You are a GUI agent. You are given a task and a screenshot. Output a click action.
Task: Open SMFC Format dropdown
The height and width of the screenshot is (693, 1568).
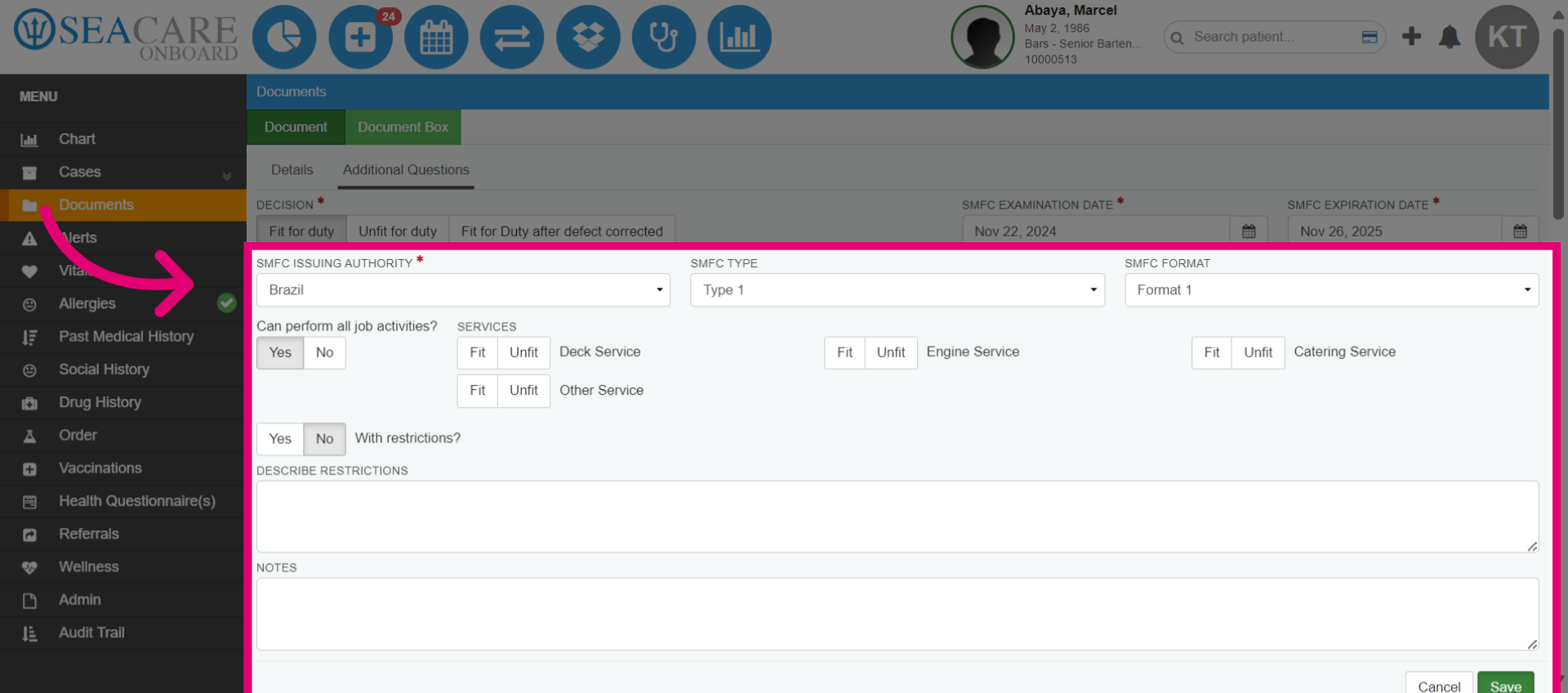(x=1332, y=290)
